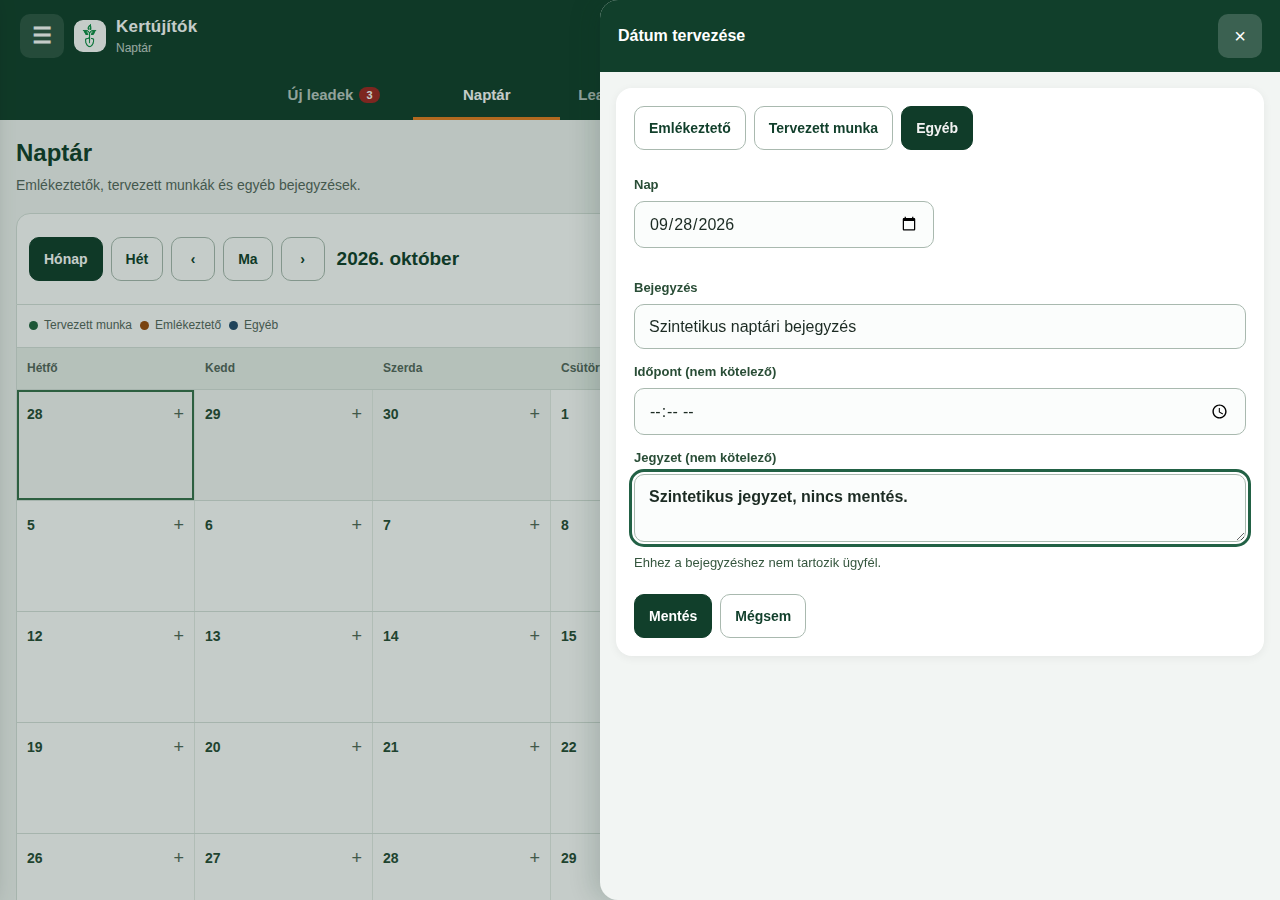1280x900 pixels.
Task: Click the dark Tervezett munka legend dot
Action: pyautogui.click(x=34, y=325)
